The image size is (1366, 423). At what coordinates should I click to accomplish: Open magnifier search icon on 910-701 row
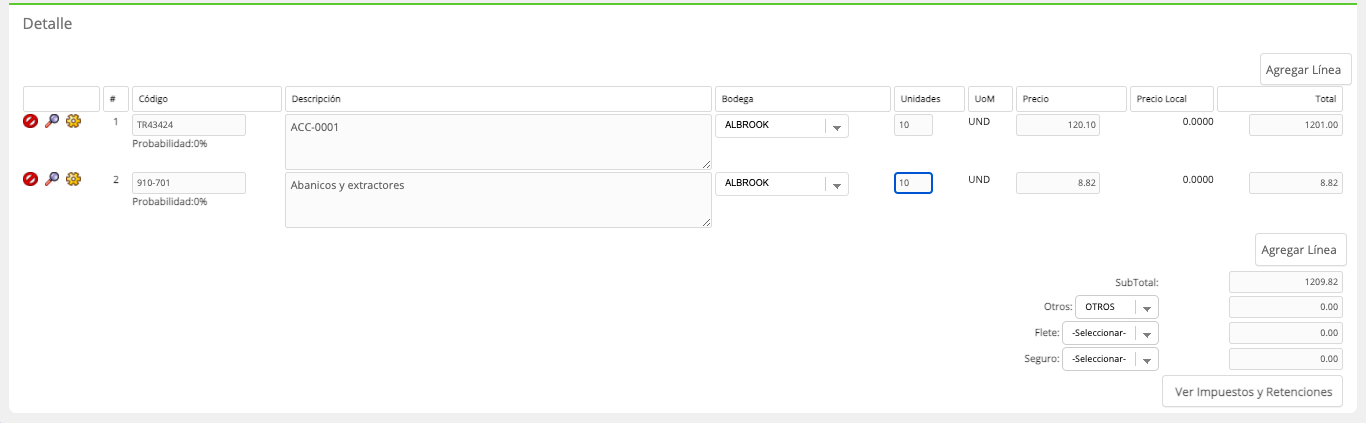52,179
